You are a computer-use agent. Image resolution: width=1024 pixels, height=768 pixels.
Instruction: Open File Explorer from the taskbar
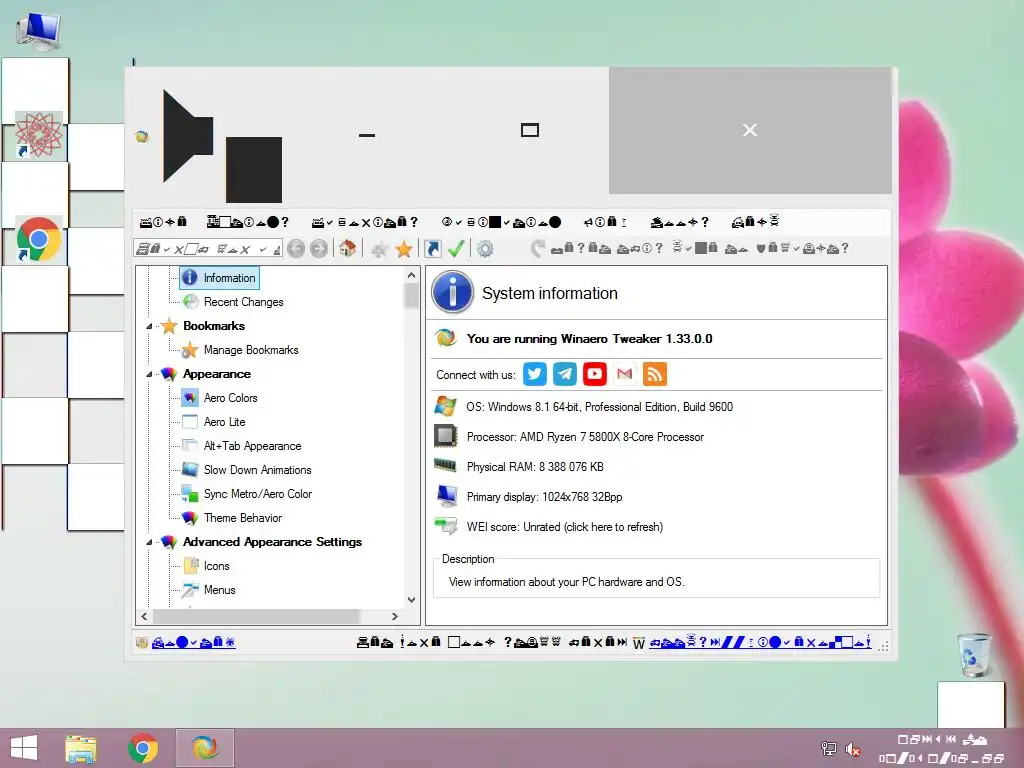81,748
